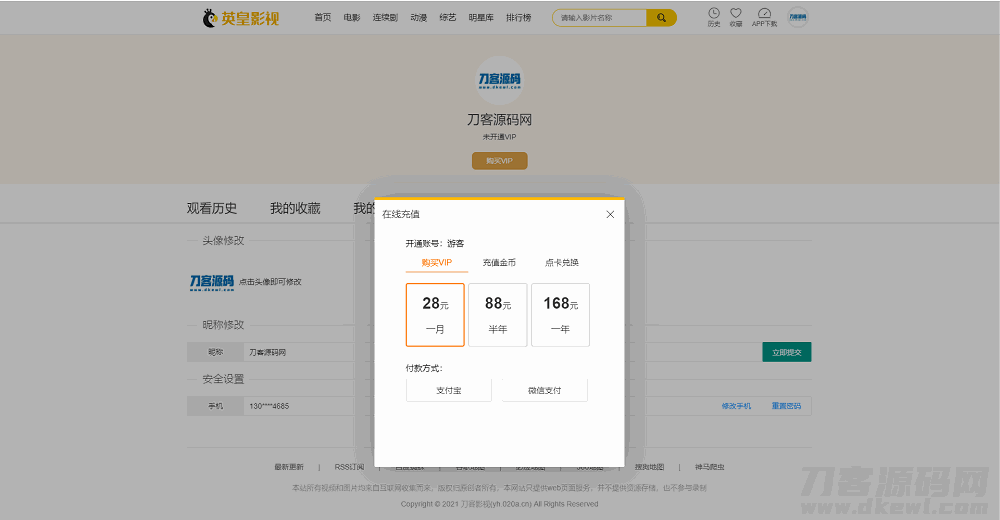Click the large profile avatar image
The height and width of the screenshot is (520, 1000).
[499, 80]
